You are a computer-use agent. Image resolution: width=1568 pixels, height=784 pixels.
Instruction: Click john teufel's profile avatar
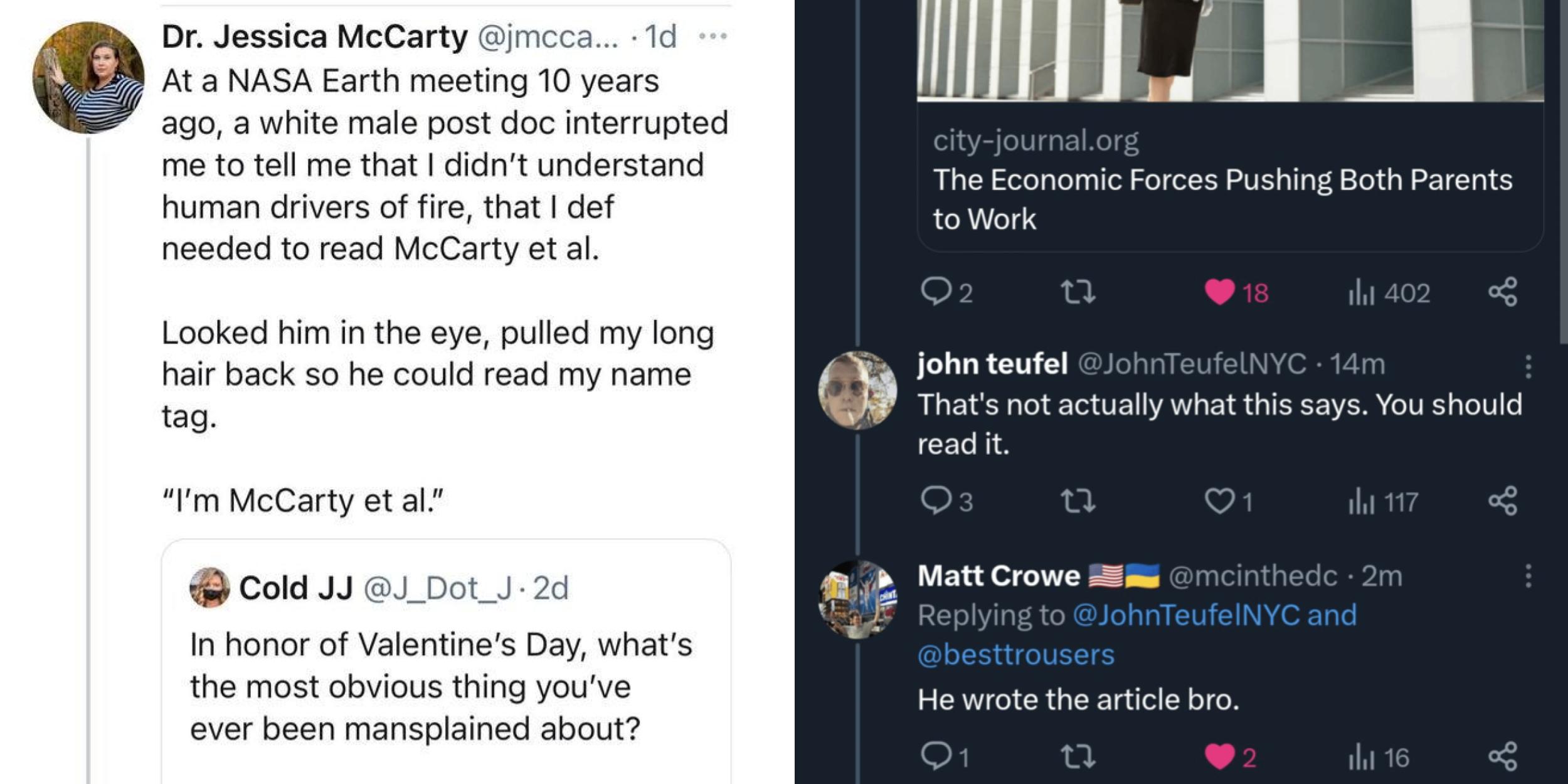857,389
